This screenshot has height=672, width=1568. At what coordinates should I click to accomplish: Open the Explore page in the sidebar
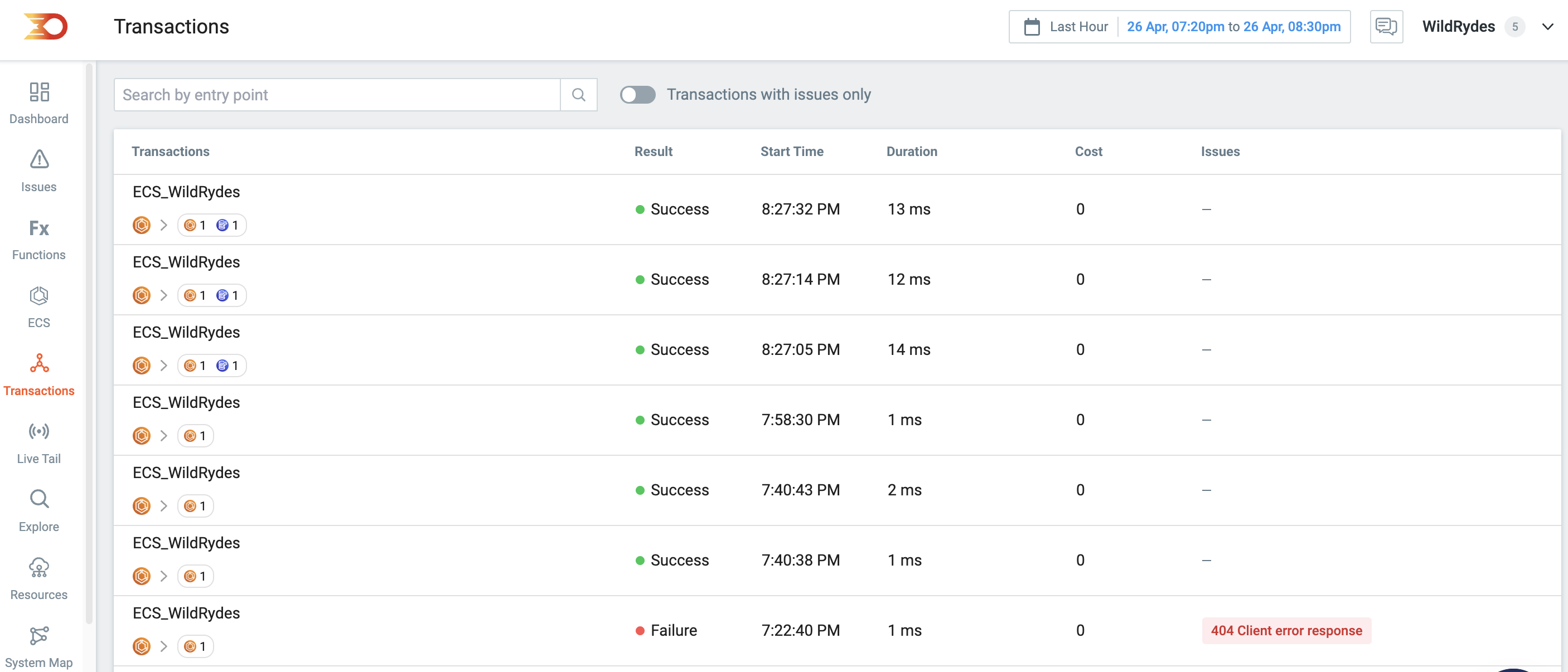pos(39,512)
